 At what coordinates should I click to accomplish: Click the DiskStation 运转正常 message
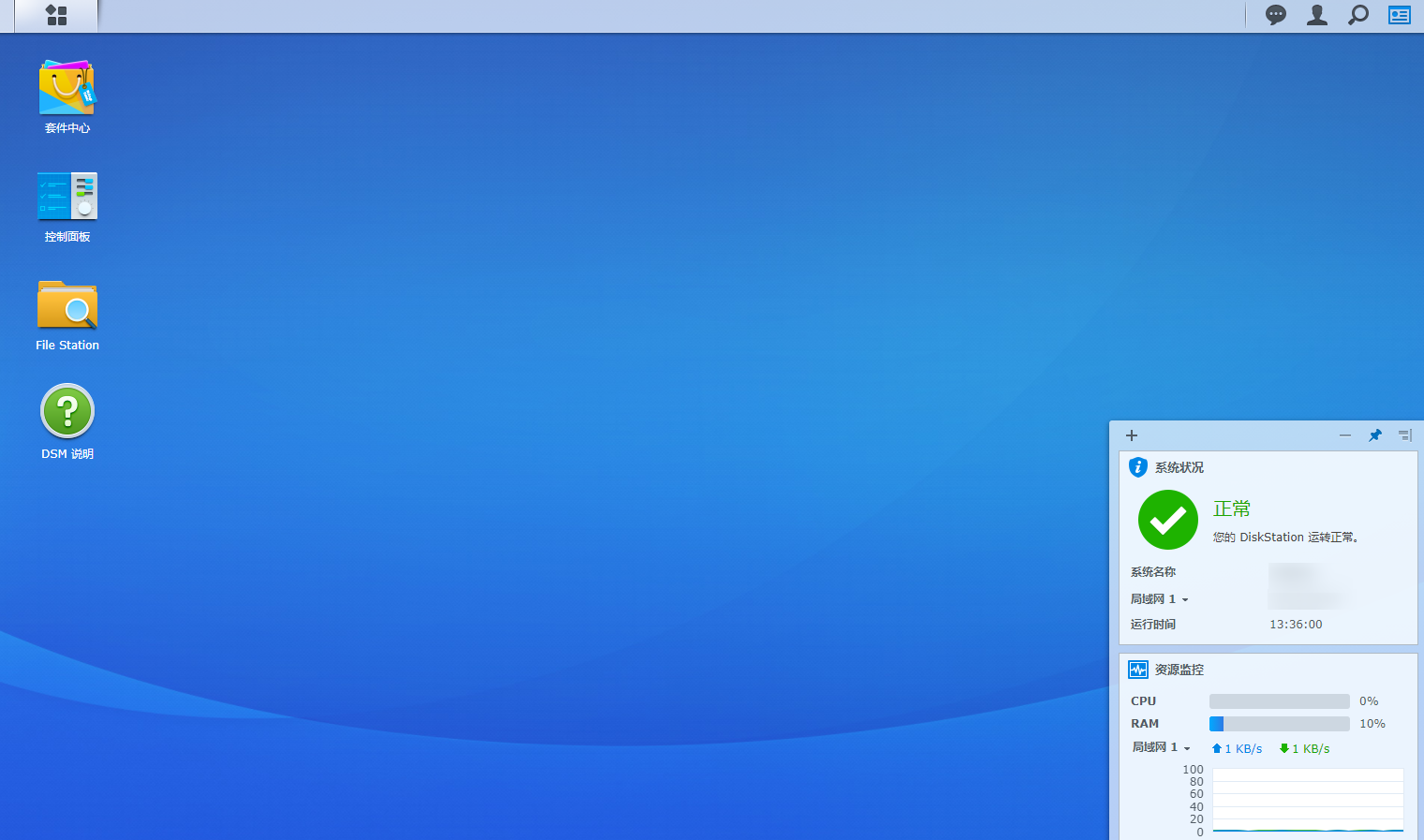pos(1286,538)
